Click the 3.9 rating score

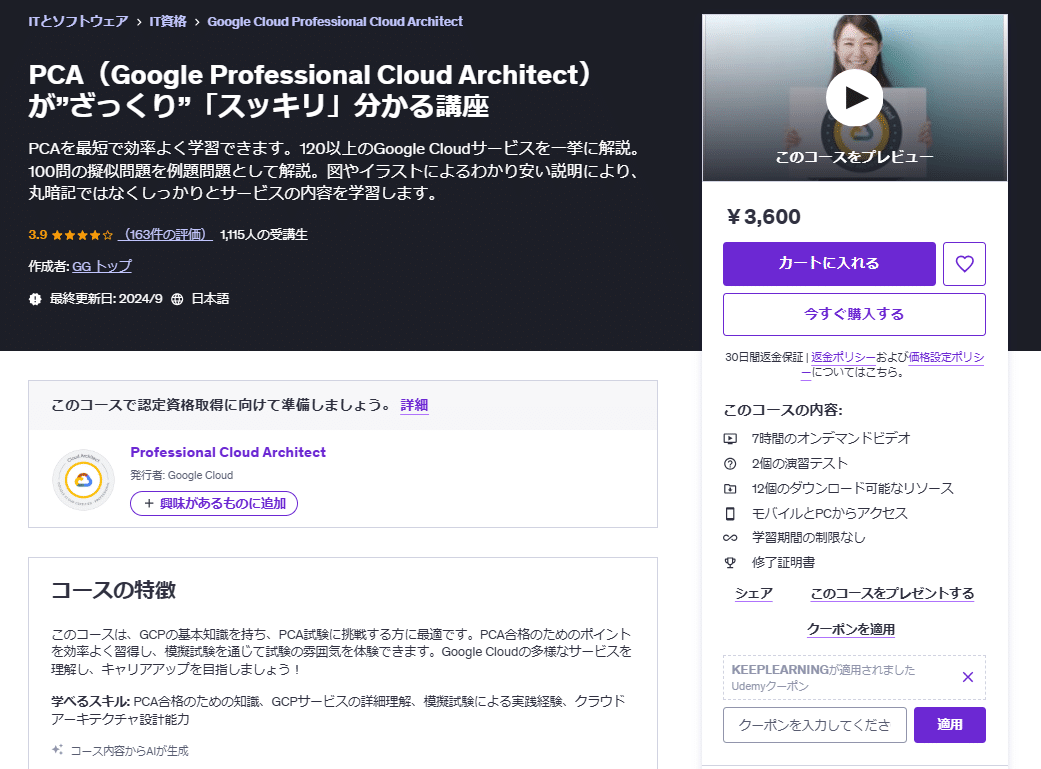pyautogui.click(x=38, y=234)
